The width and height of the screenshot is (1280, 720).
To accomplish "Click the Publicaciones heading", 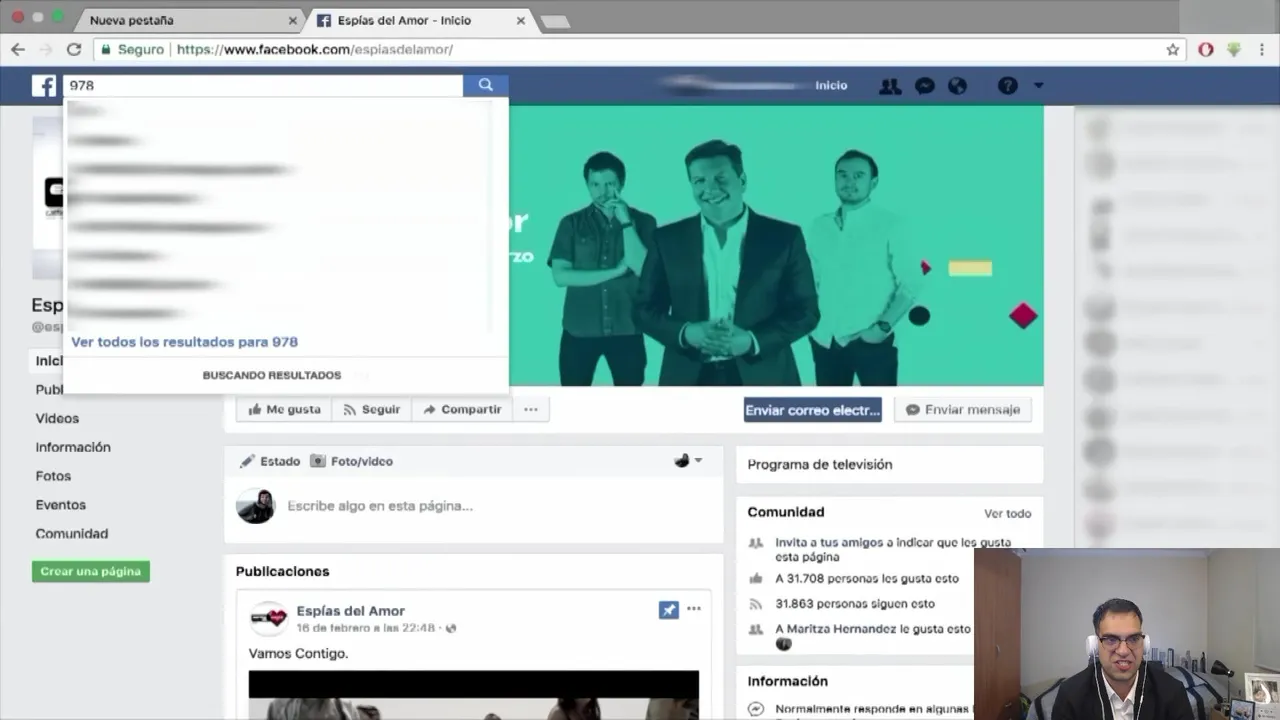I will point(282,571).
